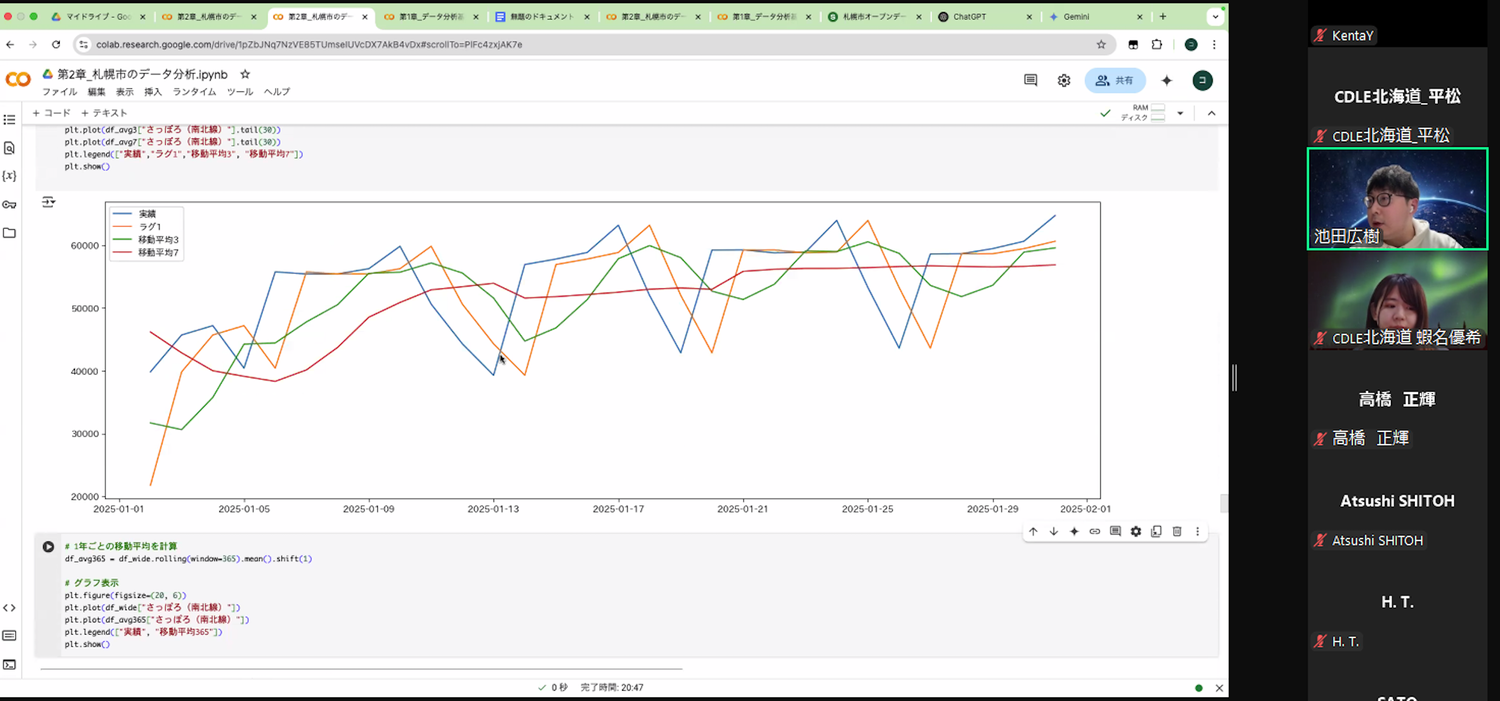This screenshot has height=701, width=1500.
Task: Toggle the output options for the chart
Action: pyautogui.click(x=48, y=203)
